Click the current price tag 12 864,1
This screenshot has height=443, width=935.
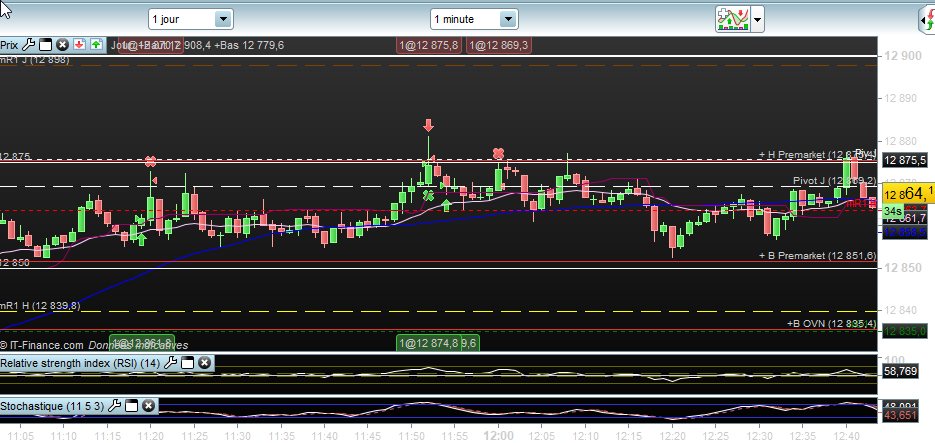click(x=909, y=193)
